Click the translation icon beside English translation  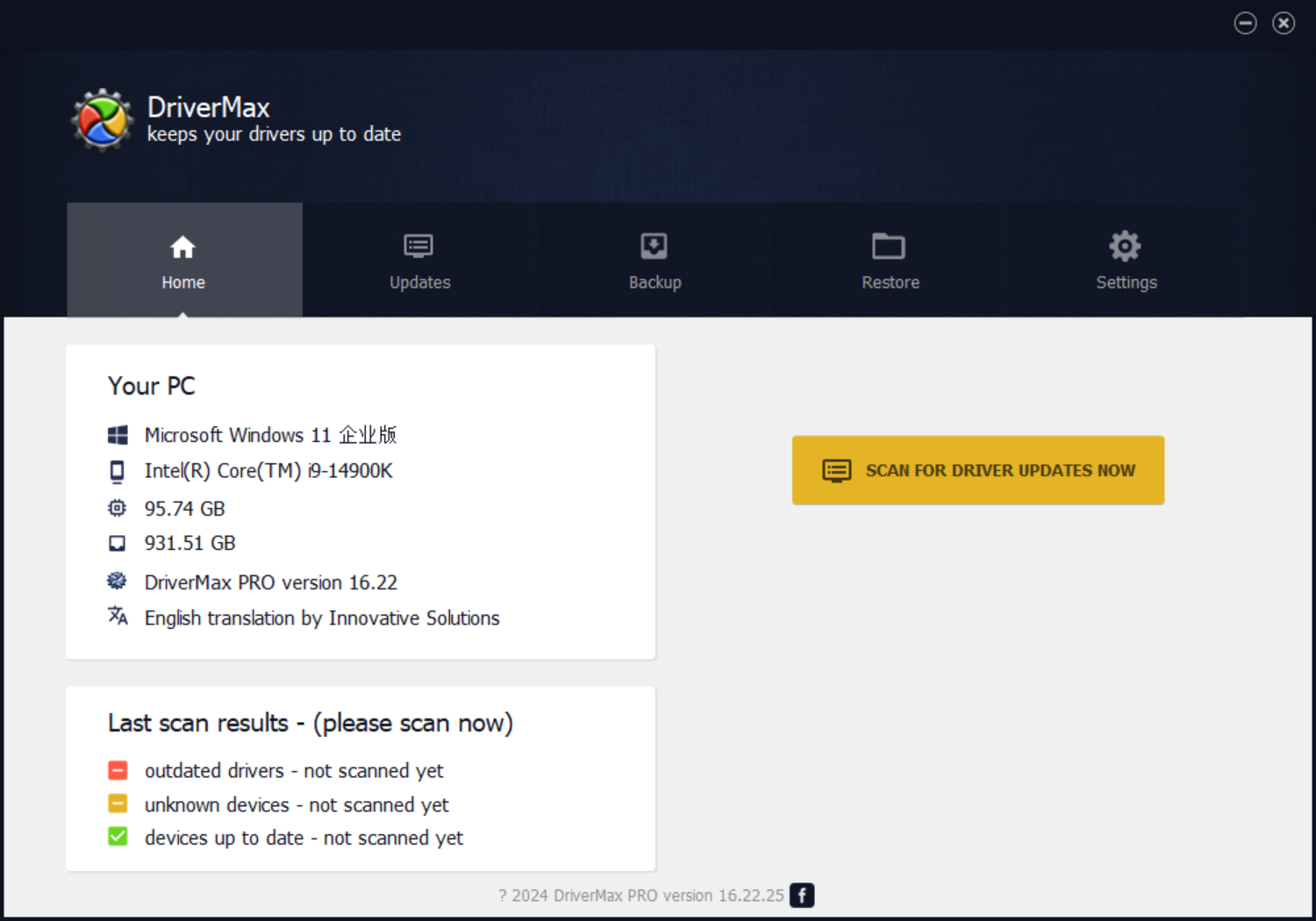click(117, 617)
